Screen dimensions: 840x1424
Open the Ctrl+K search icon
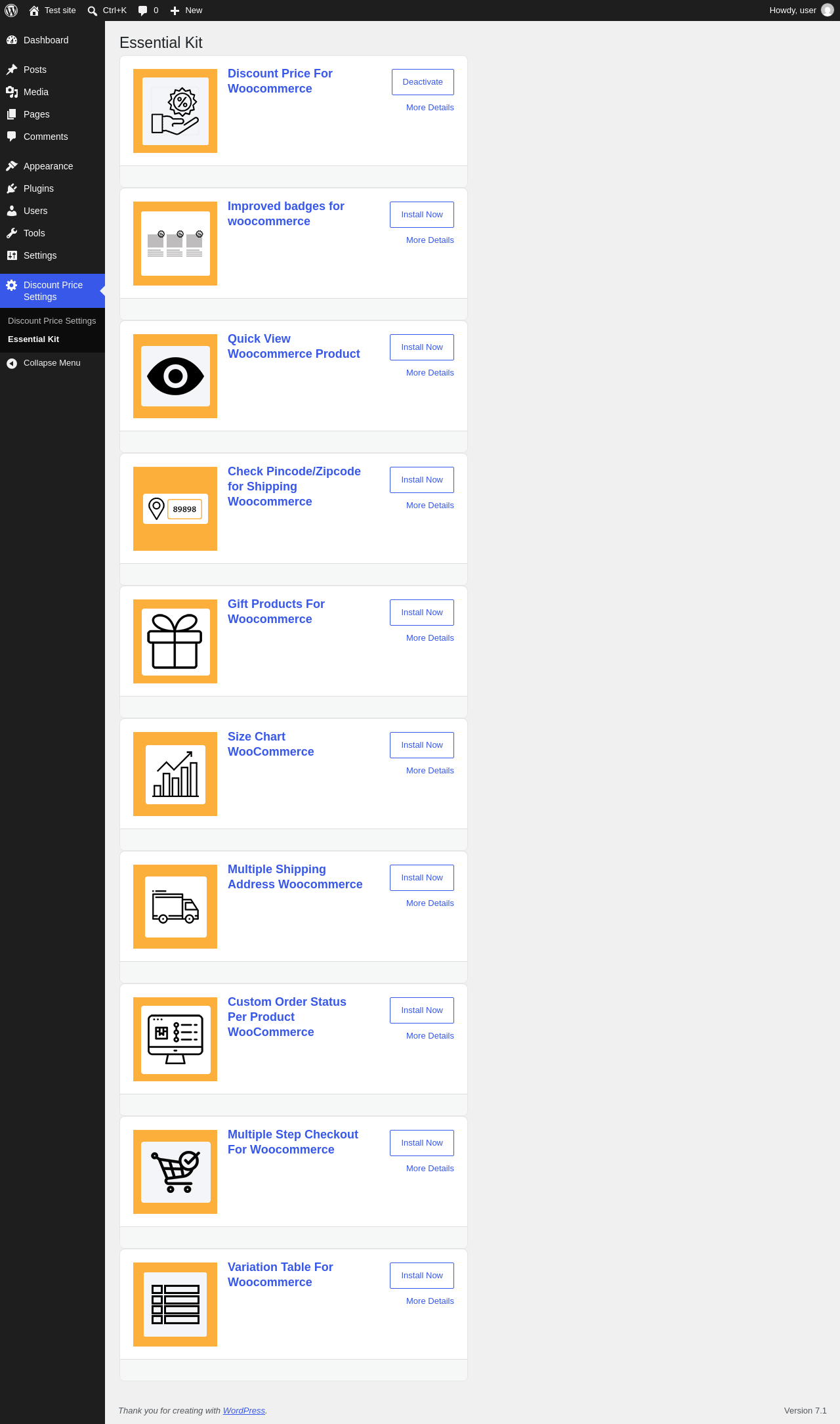[x=93, y=11]
